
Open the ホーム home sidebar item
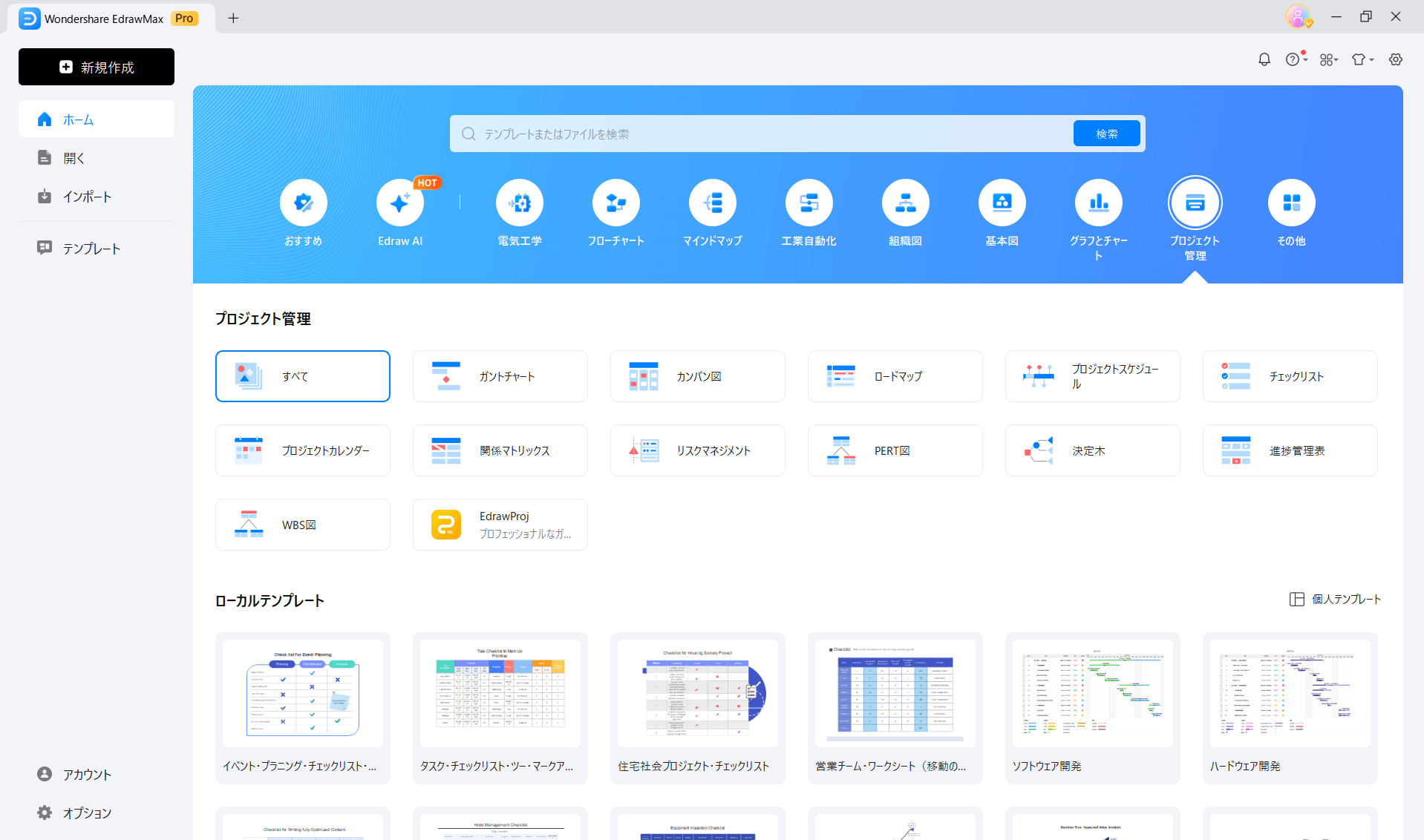97,119
